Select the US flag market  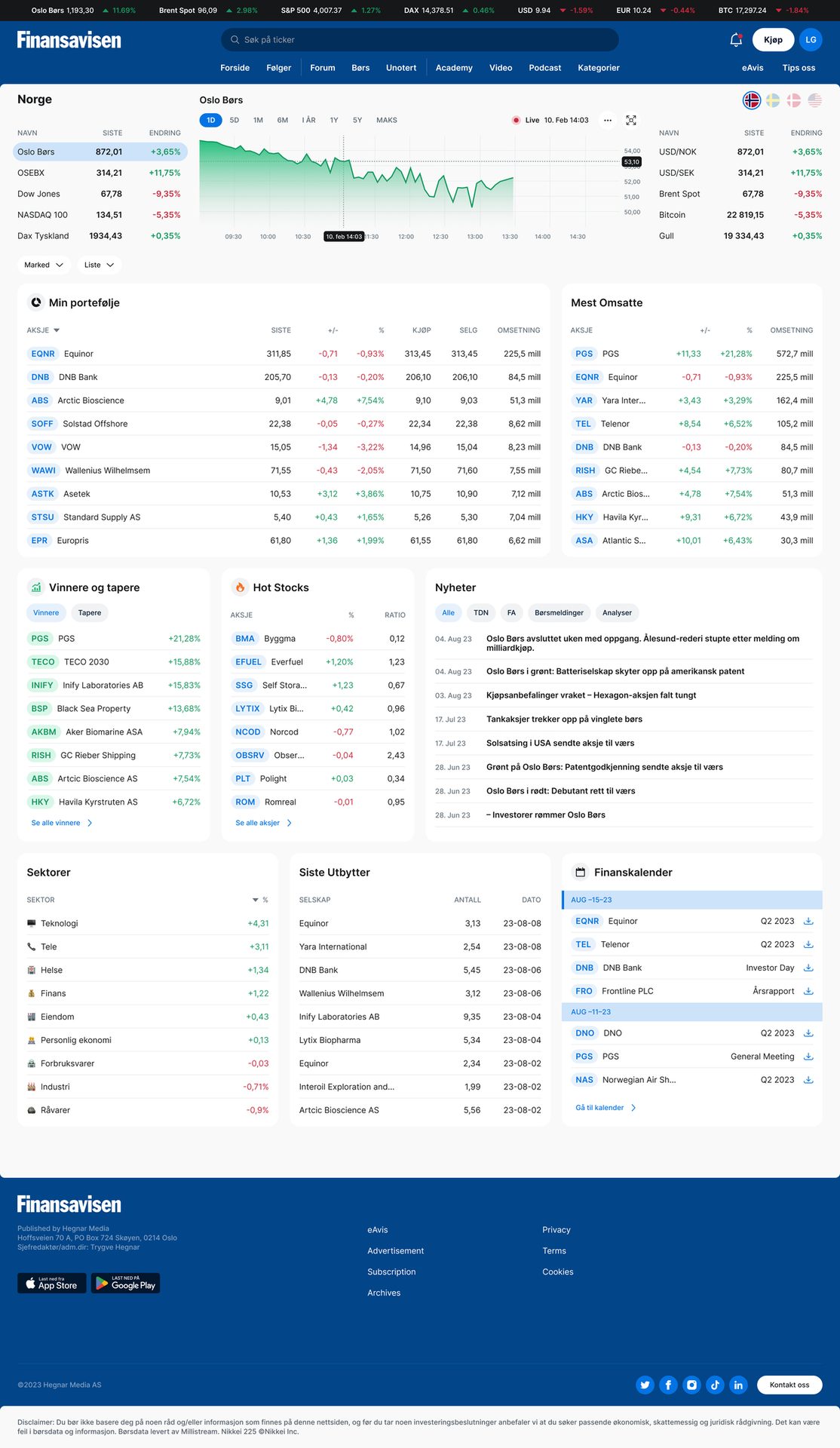pos(815,100)
